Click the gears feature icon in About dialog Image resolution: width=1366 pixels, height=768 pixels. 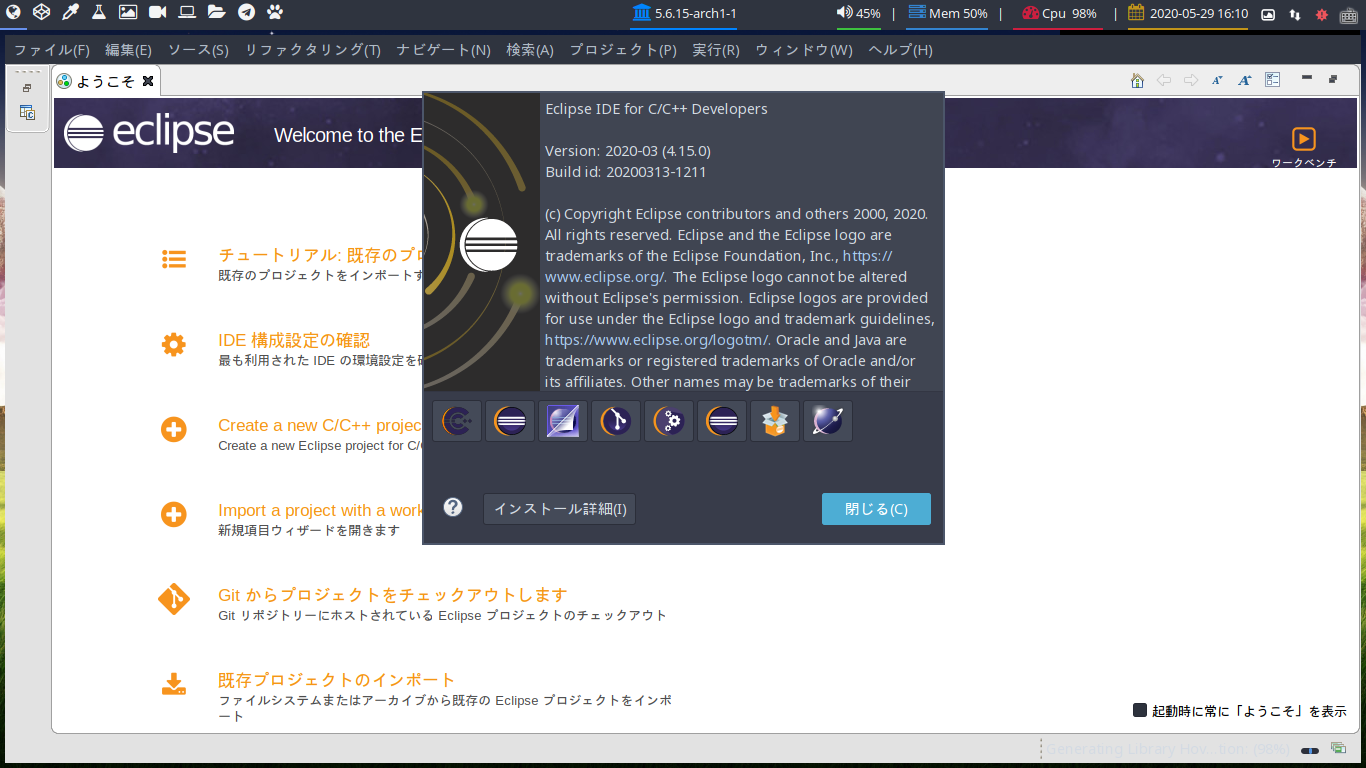point(669,421)
